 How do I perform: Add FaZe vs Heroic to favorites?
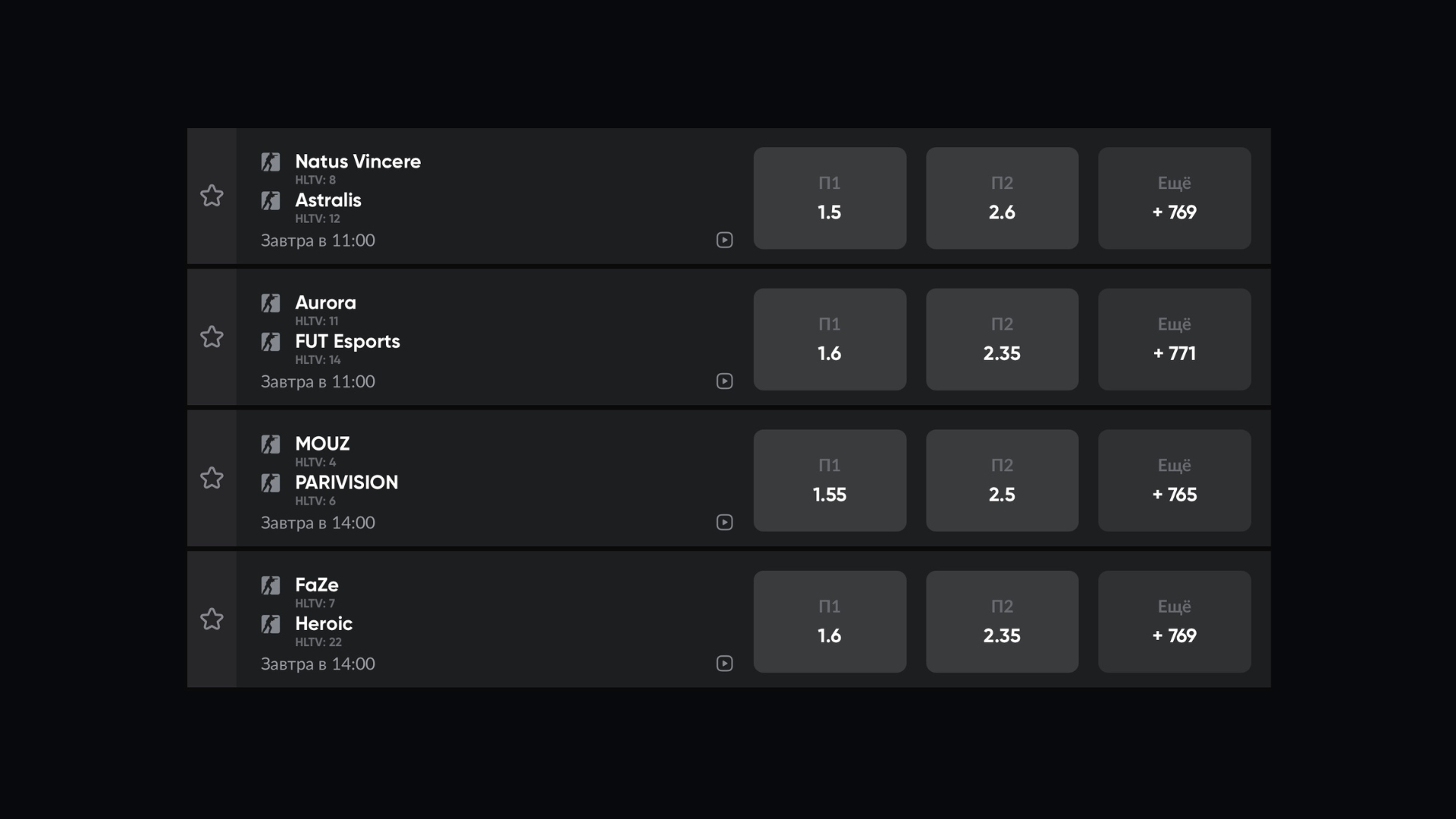[212, 619]
